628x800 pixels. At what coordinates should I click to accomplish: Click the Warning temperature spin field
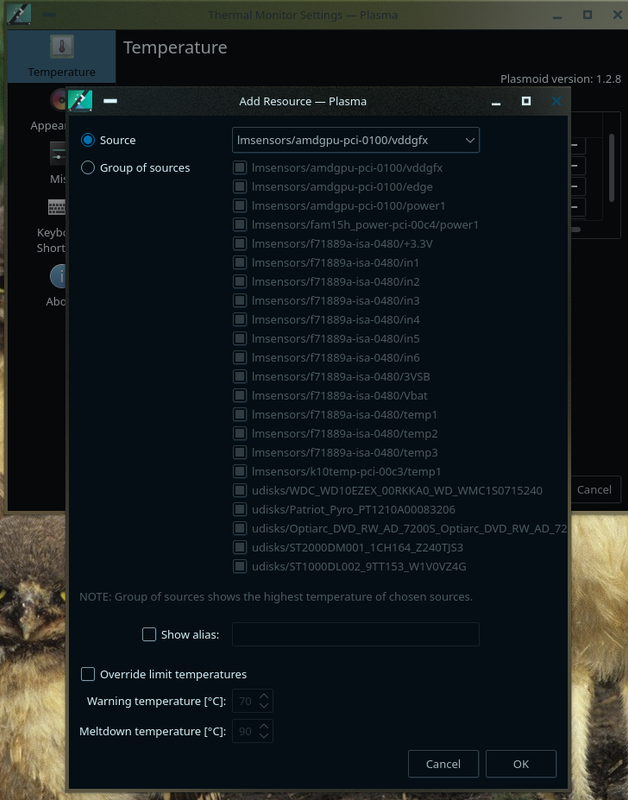(x=252, y=701)
